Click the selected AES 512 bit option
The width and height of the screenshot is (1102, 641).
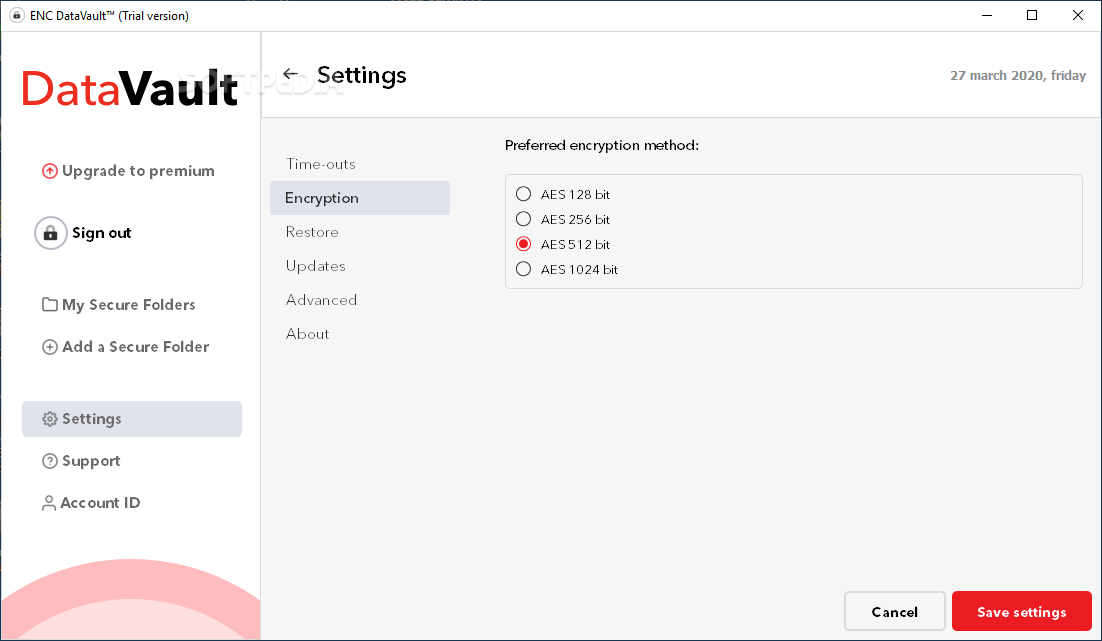[x=524, y=244]
